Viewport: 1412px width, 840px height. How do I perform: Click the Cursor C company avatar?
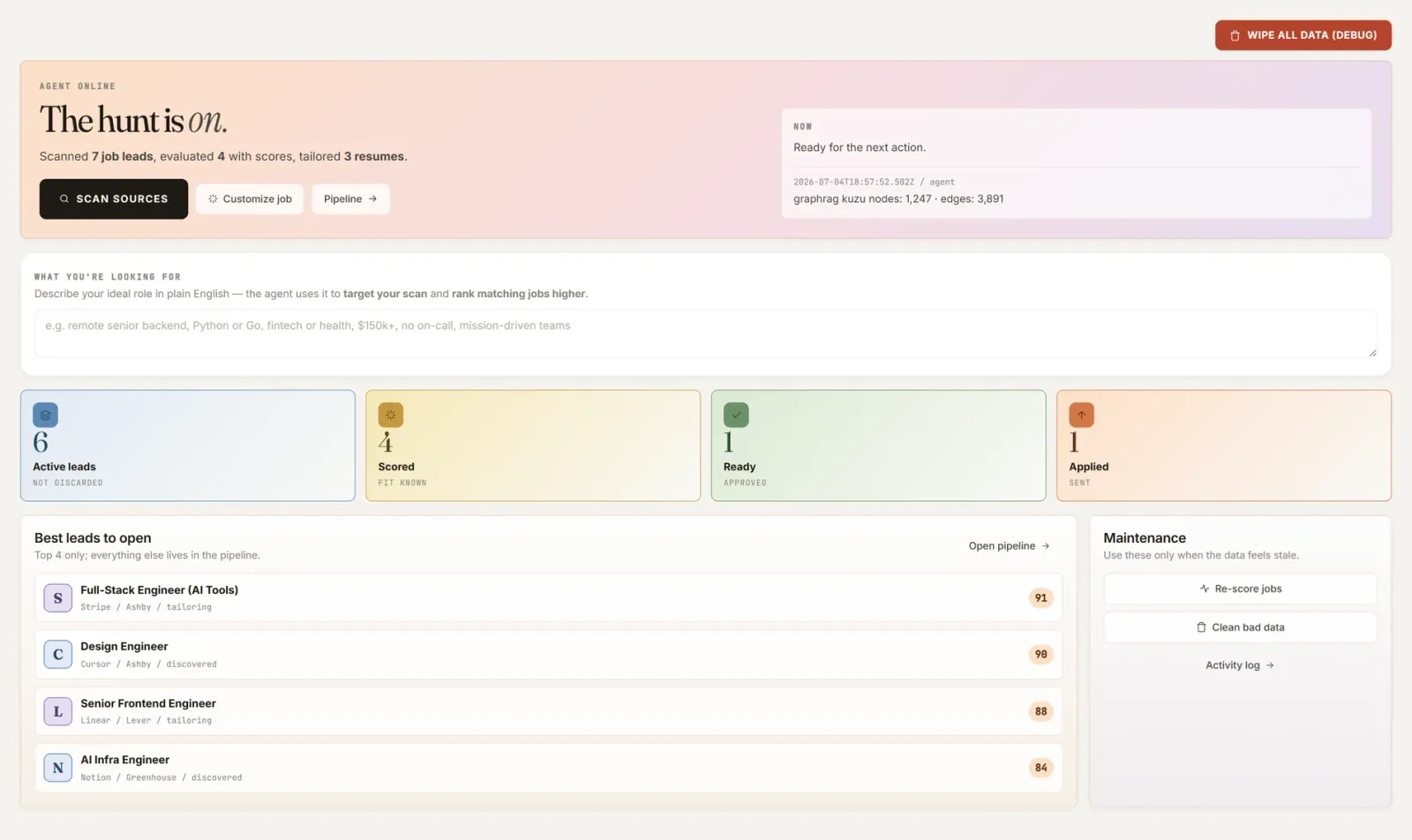[x=58, y=655]
